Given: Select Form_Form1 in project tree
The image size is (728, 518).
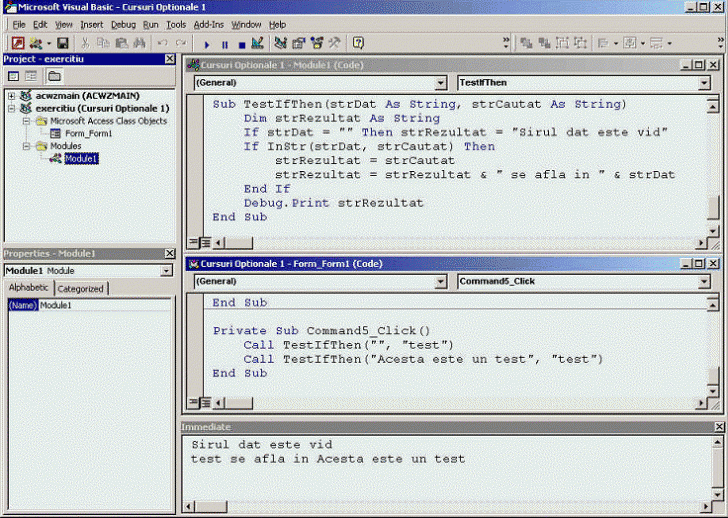Looking at the screenshot, I should 88,134.
